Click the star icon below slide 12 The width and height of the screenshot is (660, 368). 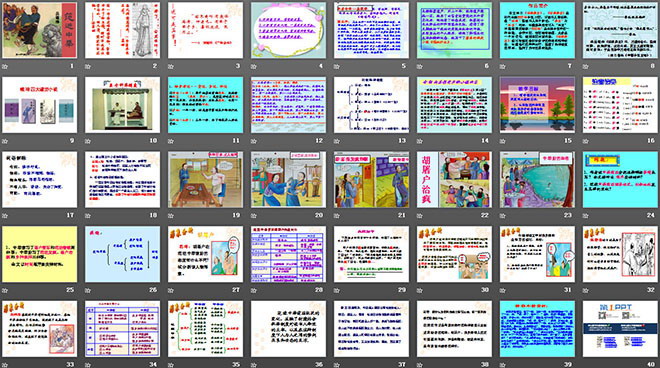click(x=254, y=141)
